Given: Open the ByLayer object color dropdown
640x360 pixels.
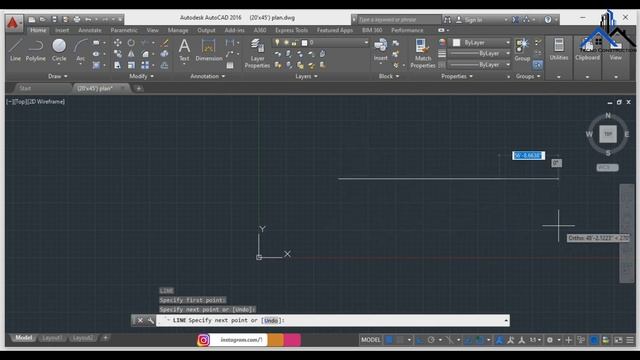Looking at the screenshot, I should point(481,42).
